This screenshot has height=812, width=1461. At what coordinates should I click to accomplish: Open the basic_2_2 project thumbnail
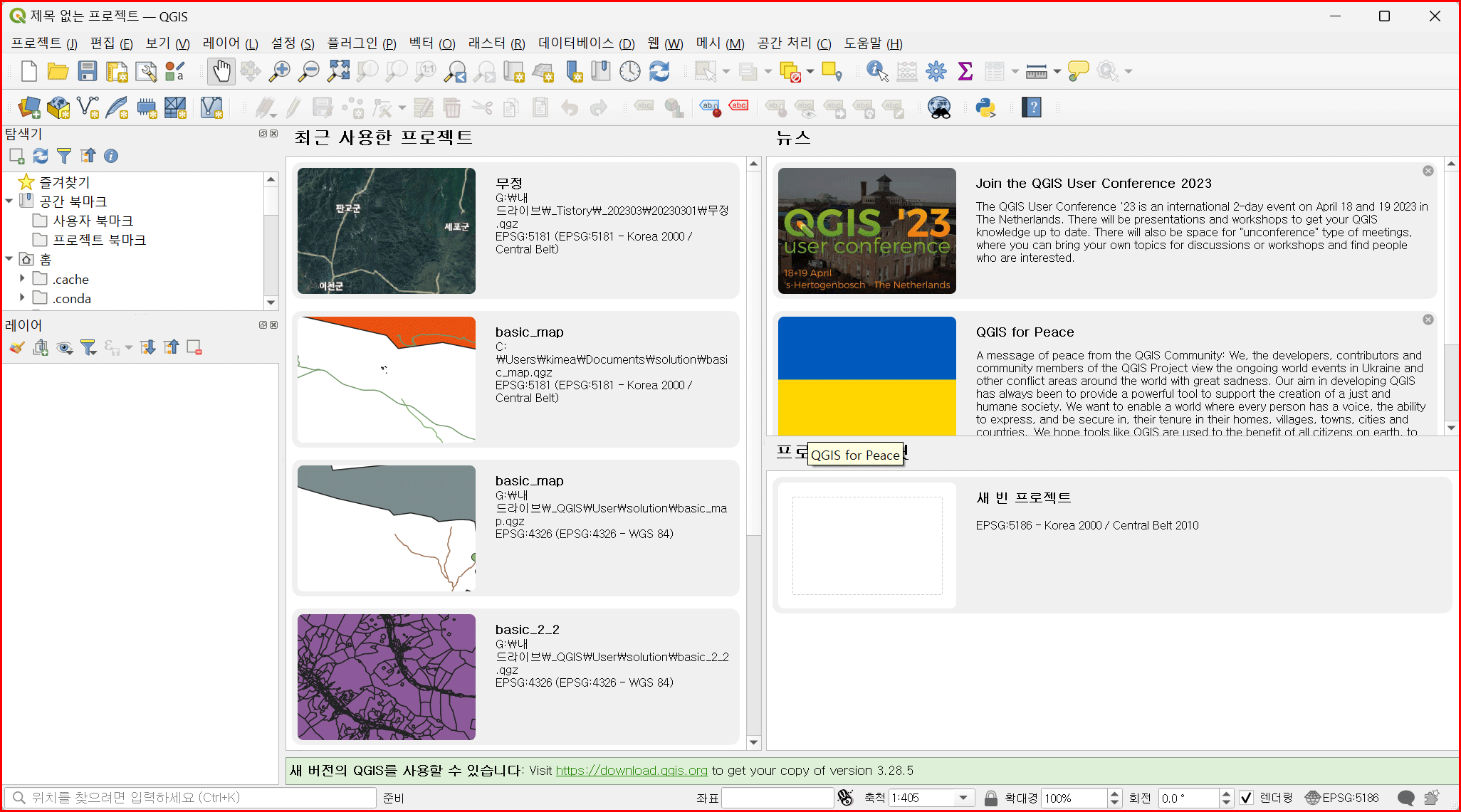387,677
